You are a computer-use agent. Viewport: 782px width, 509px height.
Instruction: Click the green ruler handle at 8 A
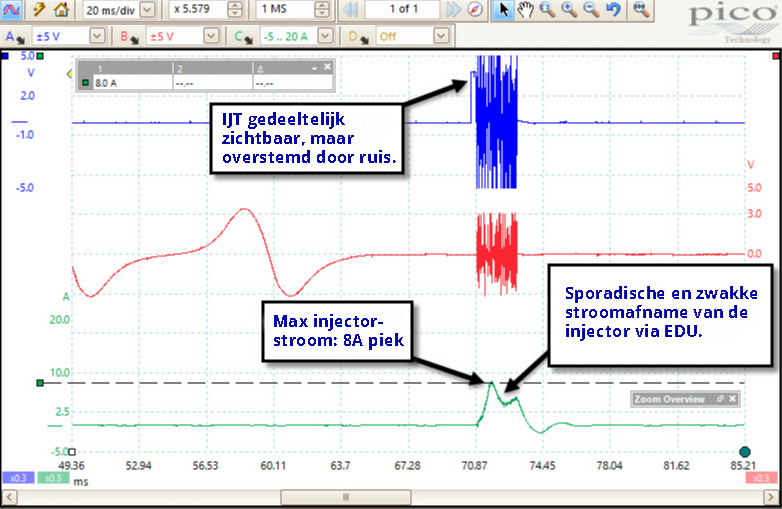pyautogui.click(x=40, y=383)
